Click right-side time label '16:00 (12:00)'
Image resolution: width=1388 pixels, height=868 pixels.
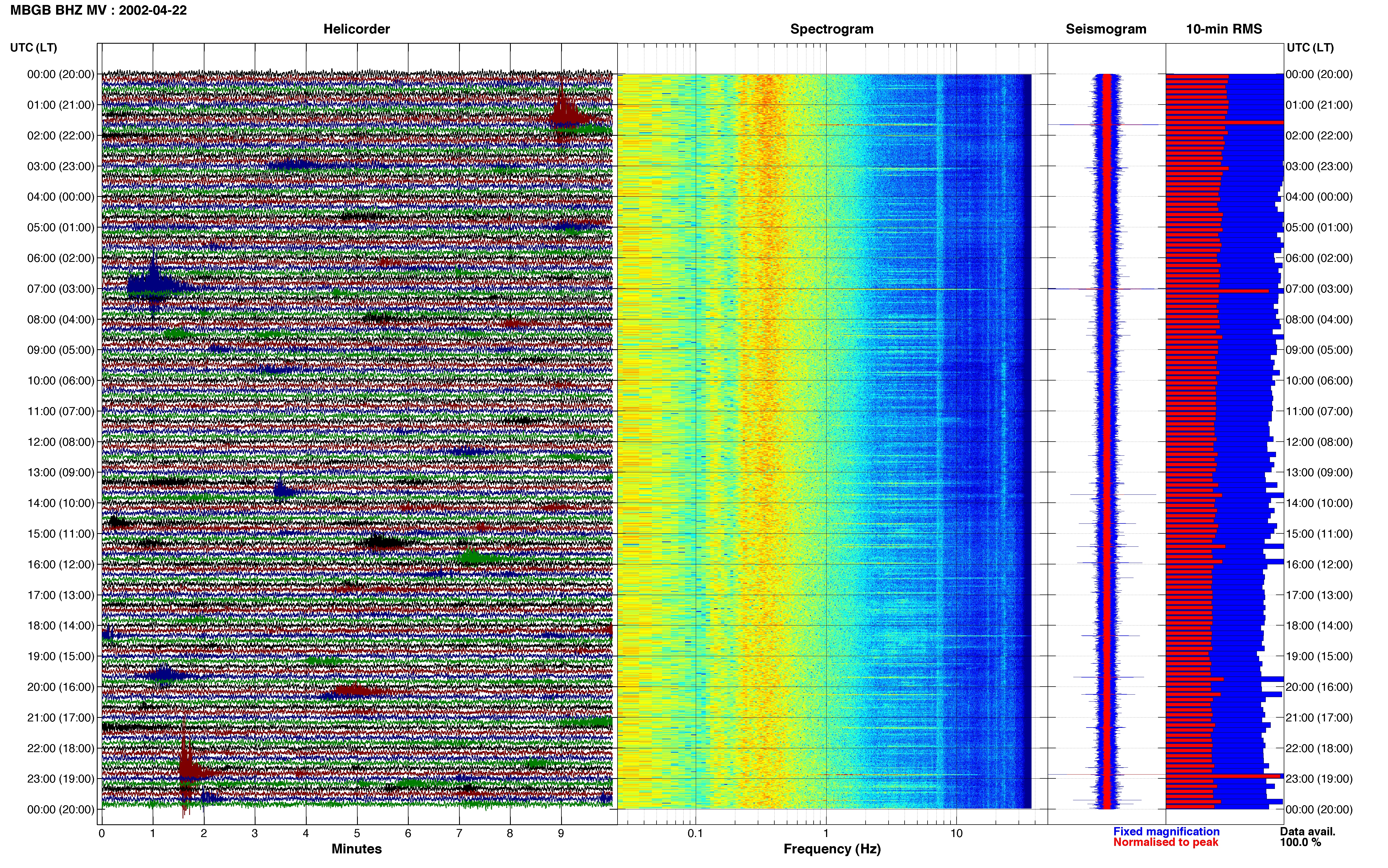(1319, 564)
